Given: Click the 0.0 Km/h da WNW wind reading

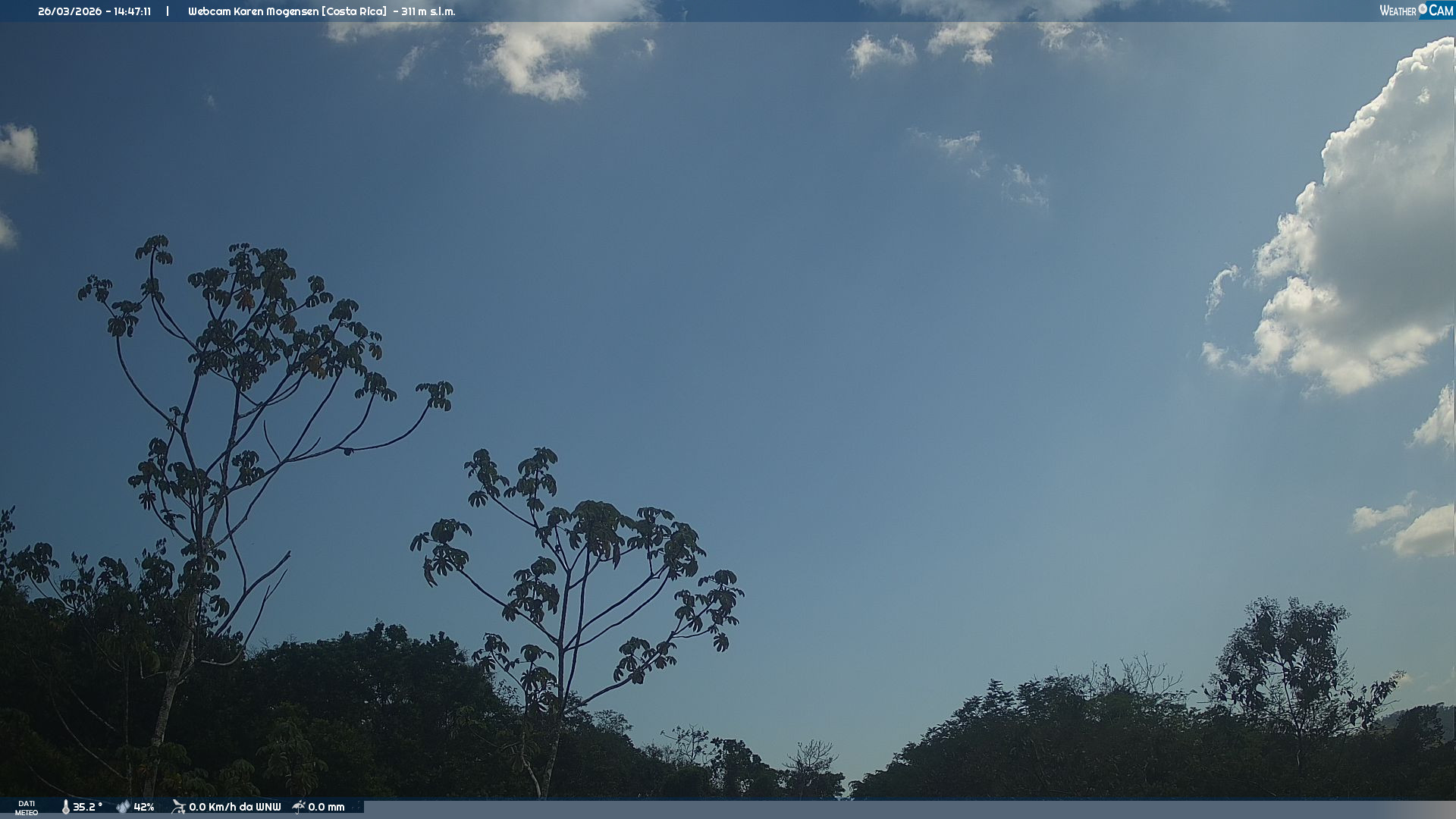Looking at the screenshot, I should [234, 807].
